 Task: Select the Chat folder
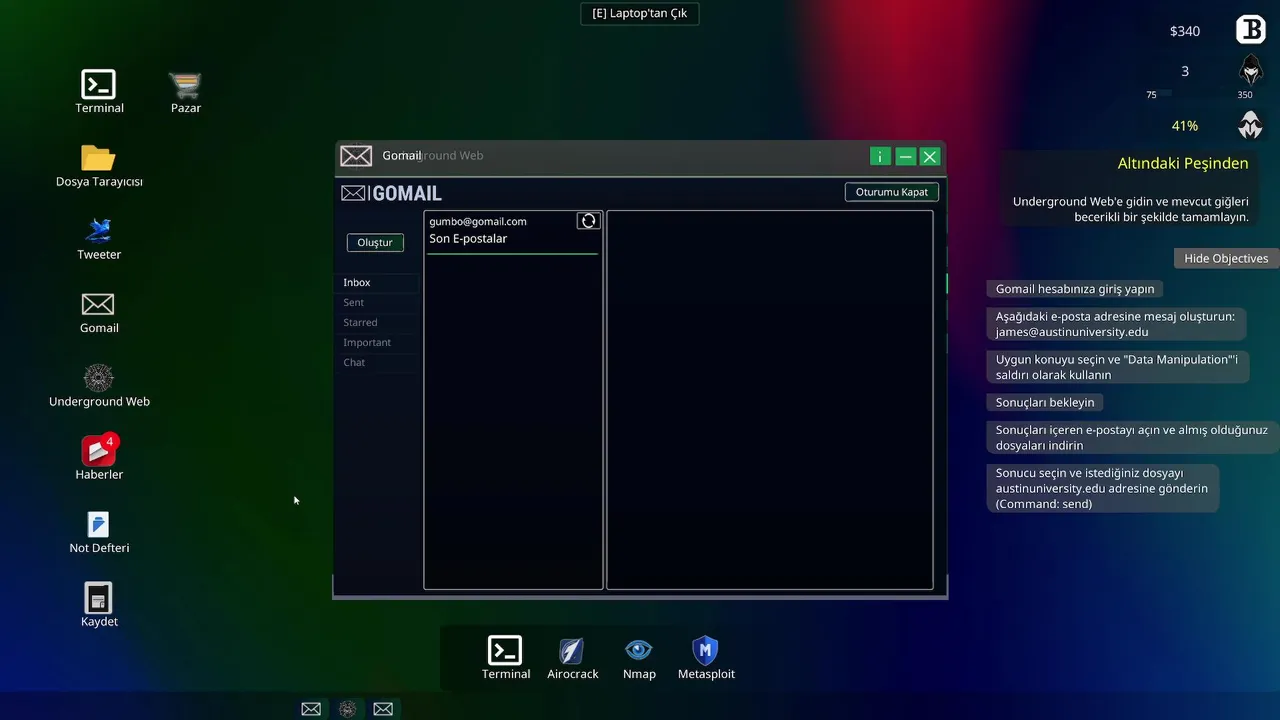[x=377, y=363]
